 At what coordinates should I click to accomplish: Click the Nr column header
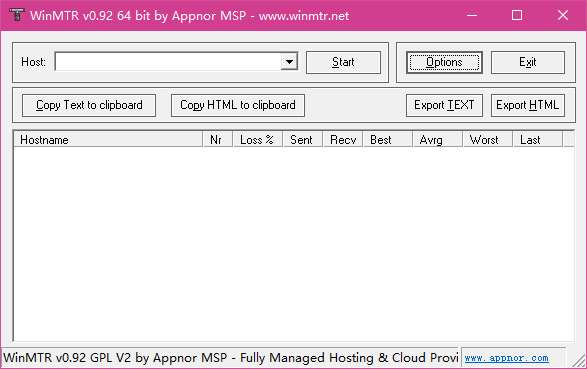[218, 140]
